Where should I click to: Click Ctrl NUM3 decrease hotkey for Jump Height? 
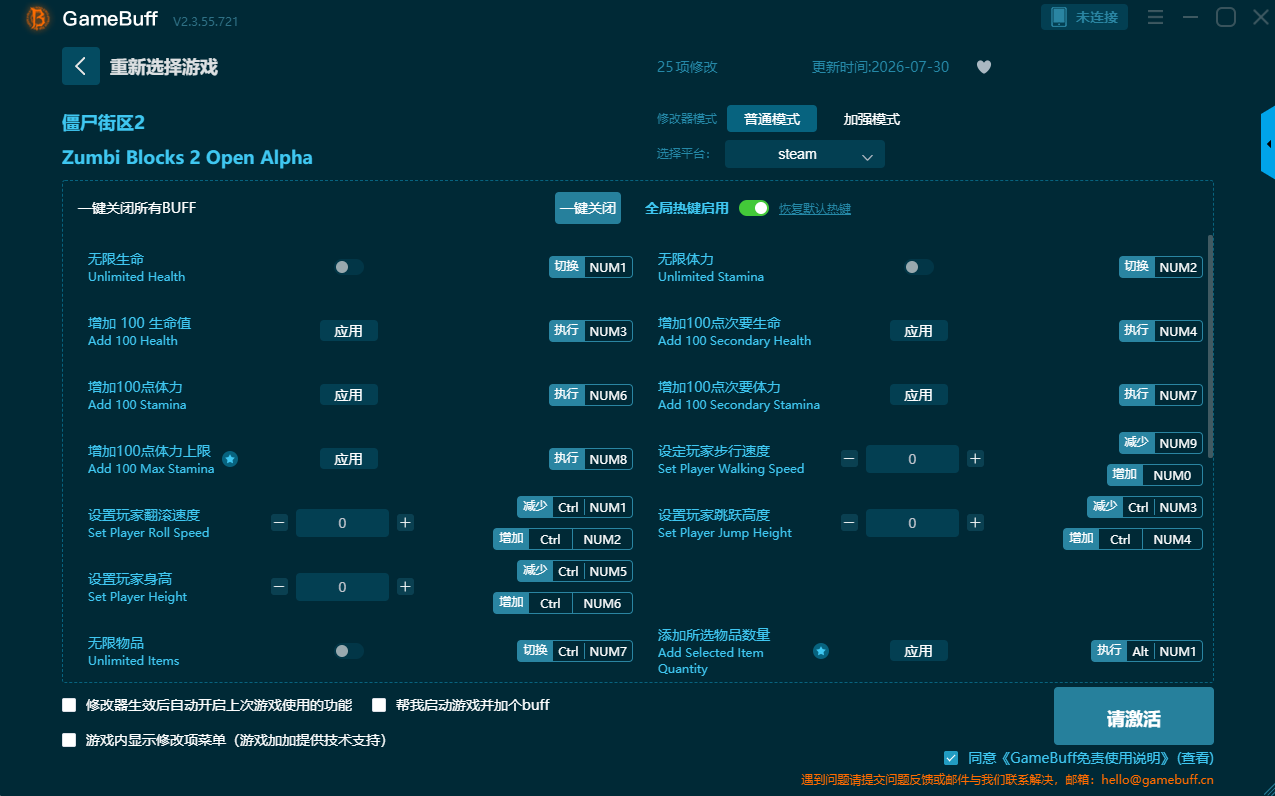[x=1145, y=507]
